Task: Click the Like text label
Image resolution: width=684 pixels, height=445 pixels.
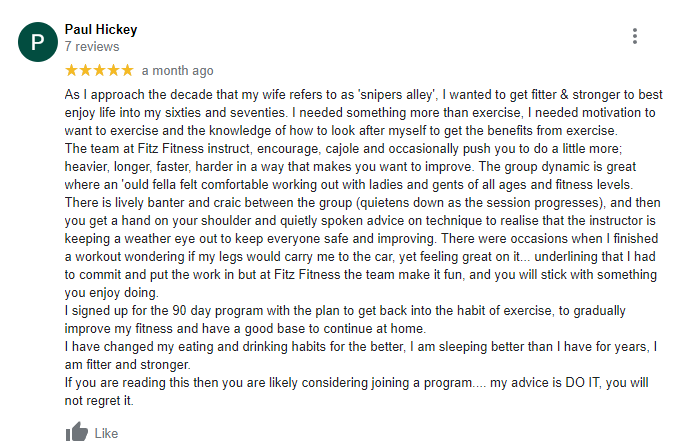Action: pos(106,433)
